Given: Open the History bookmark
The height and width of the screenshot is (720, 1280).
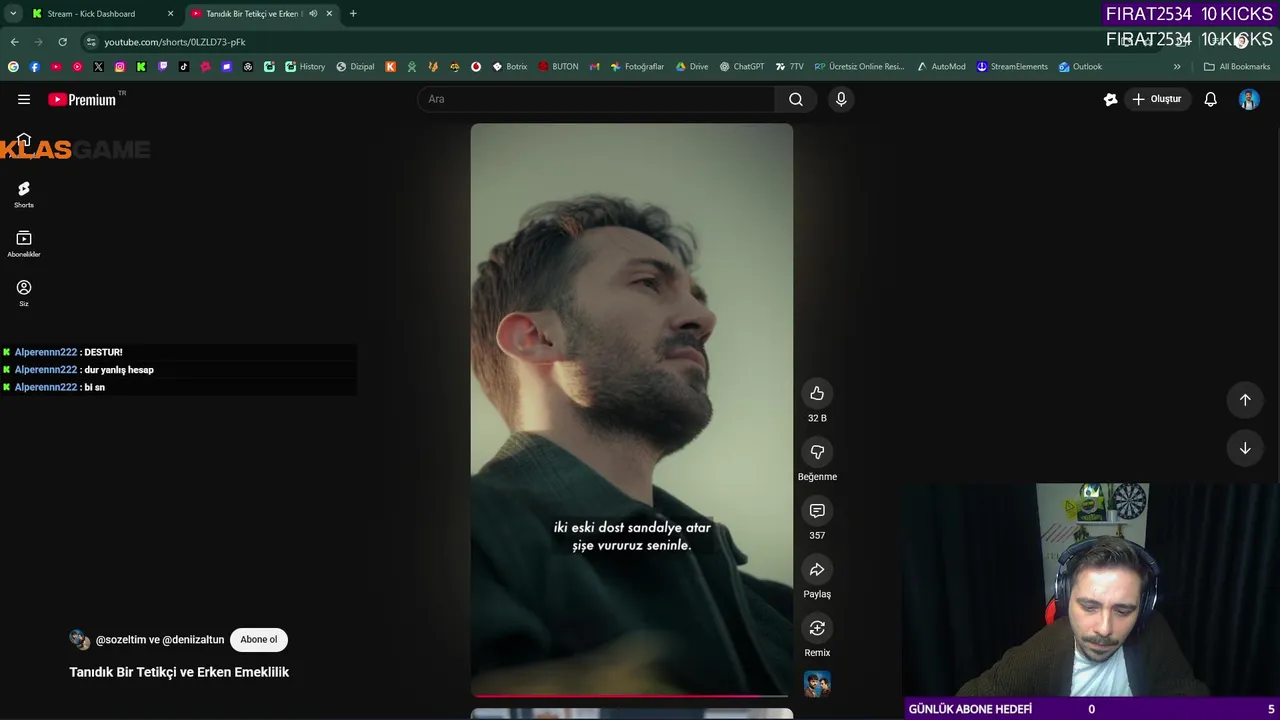Looking at the screenshot, I should point(305,67).
